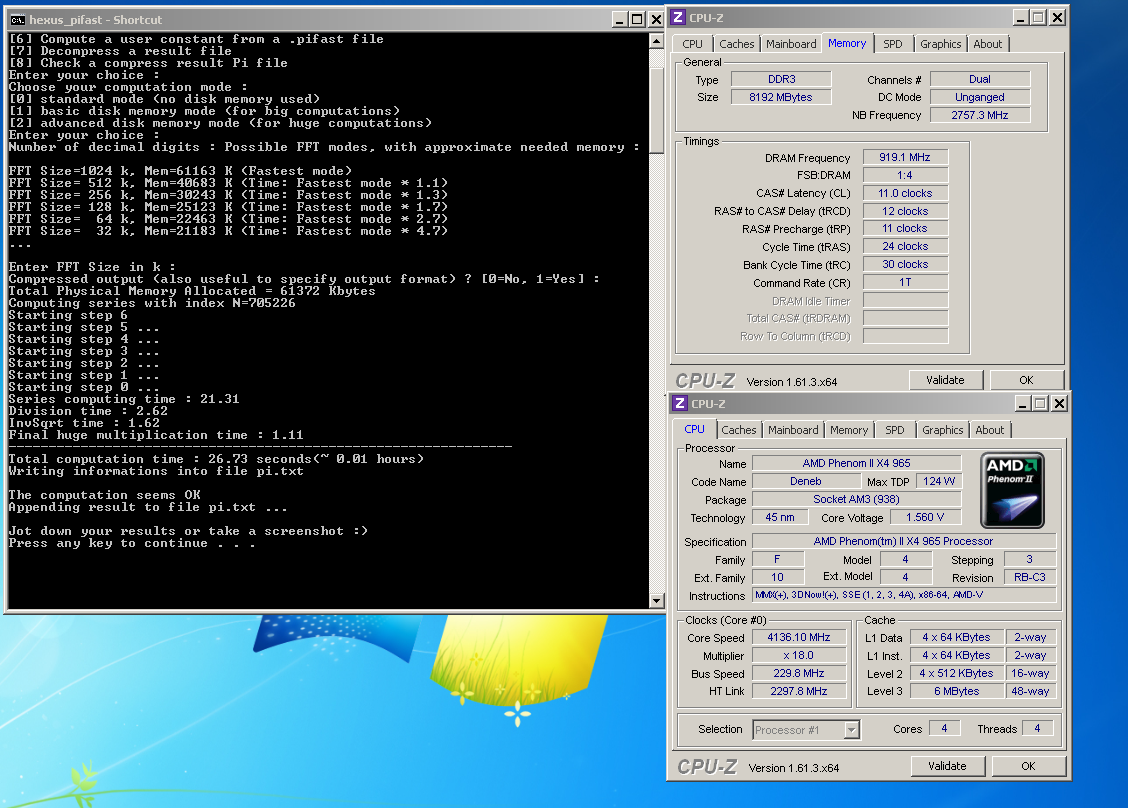Open SPD tab in lower CPU-Z window
1128x808 pixels.
(895, 430)
